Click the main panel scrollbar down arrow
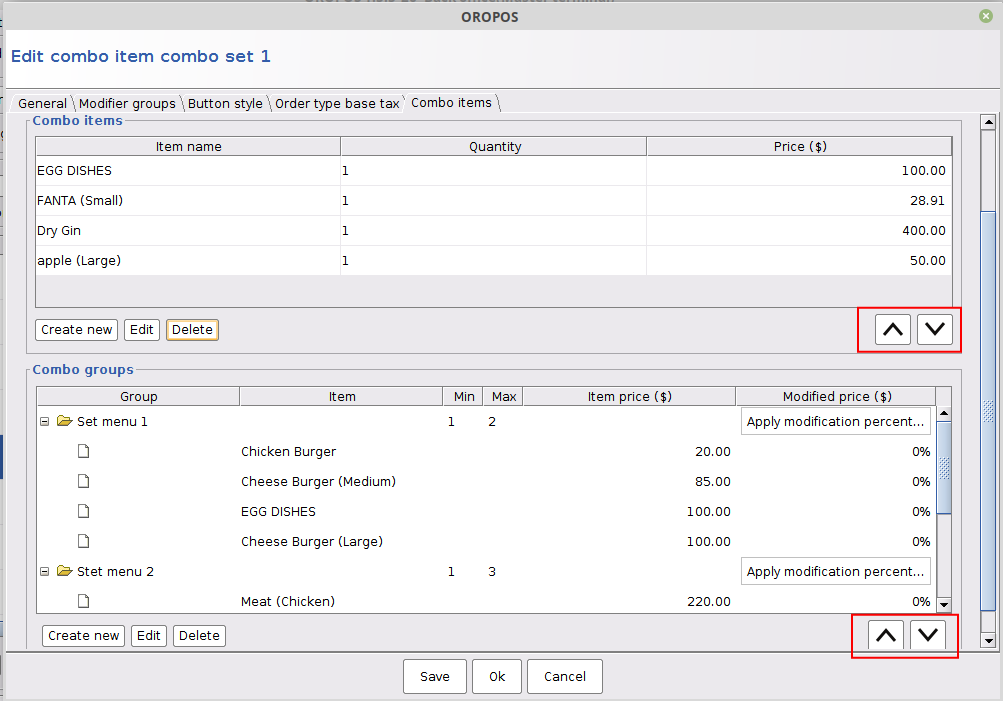 coord(988,640)
